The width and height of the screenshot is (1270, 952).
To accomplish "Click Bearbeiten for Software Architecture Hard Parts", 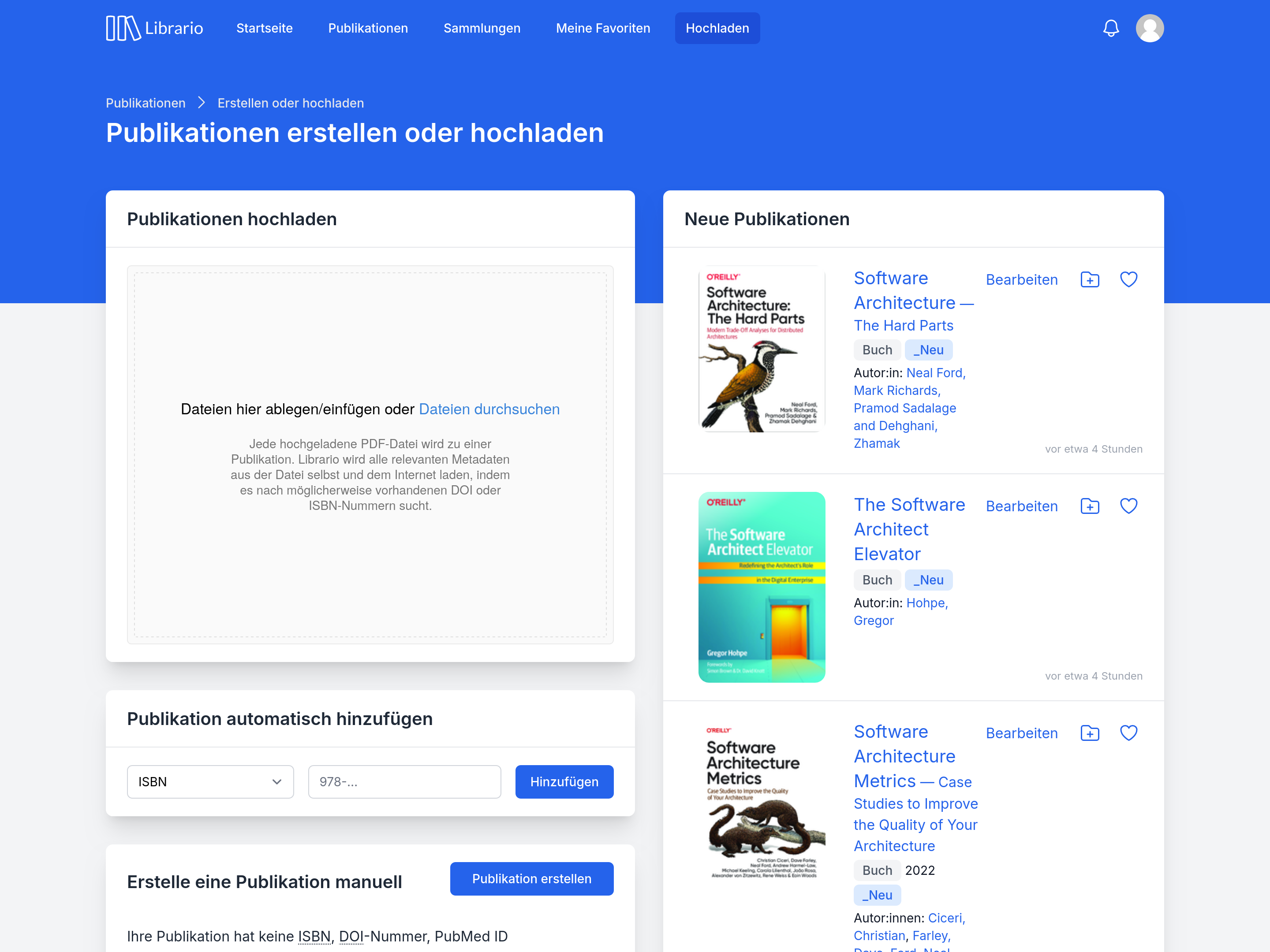I will [x=1021, y=279].
